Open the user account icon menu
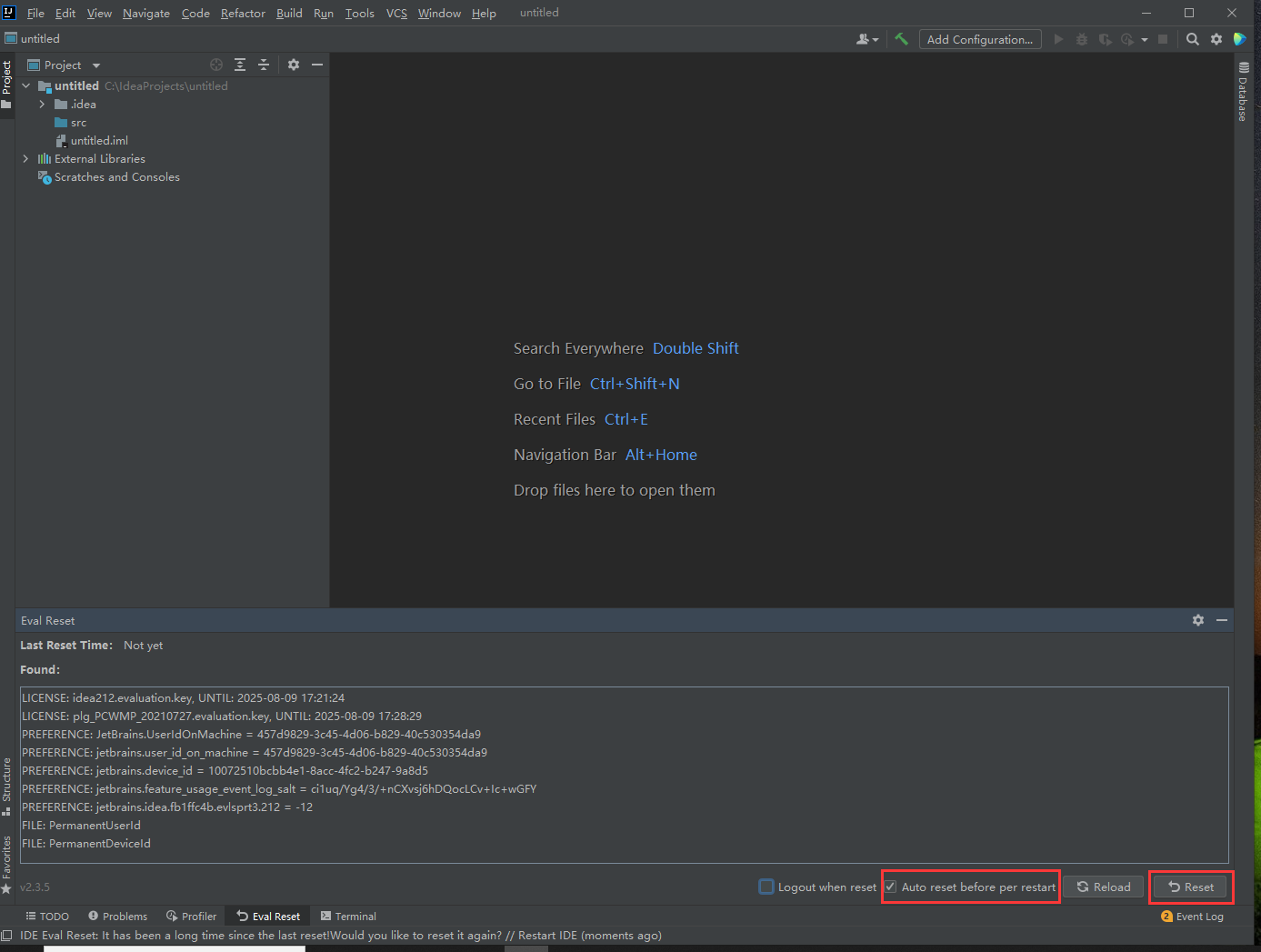 pos(867,39)
